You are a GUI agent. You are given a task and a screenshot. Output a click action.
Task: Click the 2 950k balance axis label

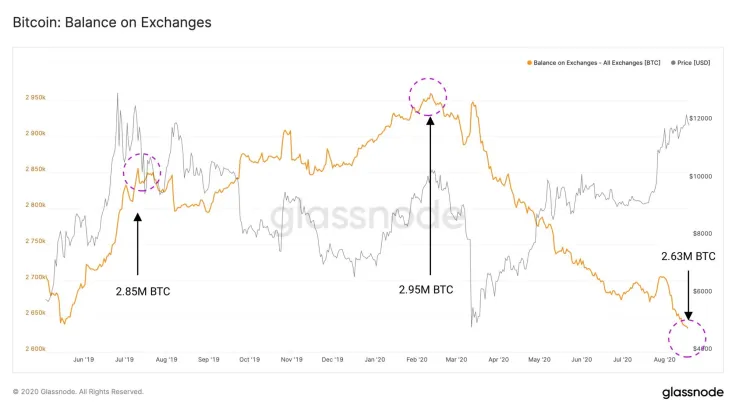click(35, 97)
